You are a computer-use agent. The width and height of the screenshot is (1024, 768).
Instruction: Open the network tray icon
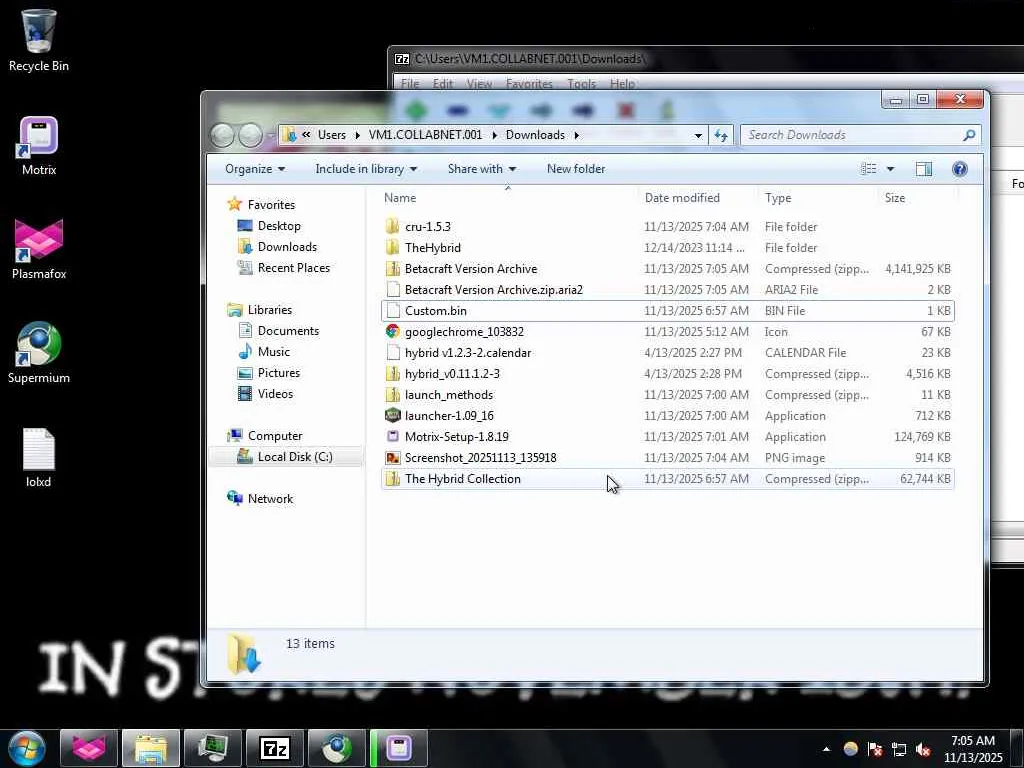click(x=899, y=749)
